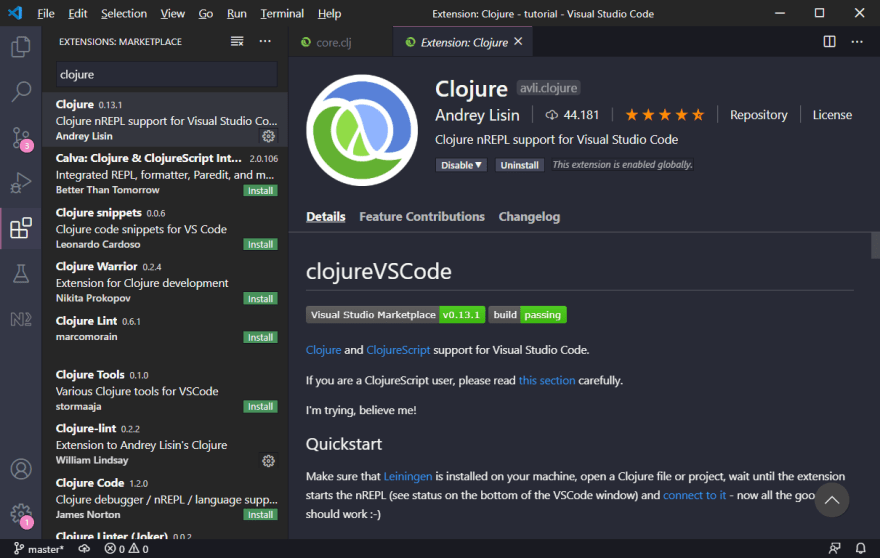880x558 pixels.
Task: Open editor more actions menu
Action: pyautogui.click(x=857, y=42)
